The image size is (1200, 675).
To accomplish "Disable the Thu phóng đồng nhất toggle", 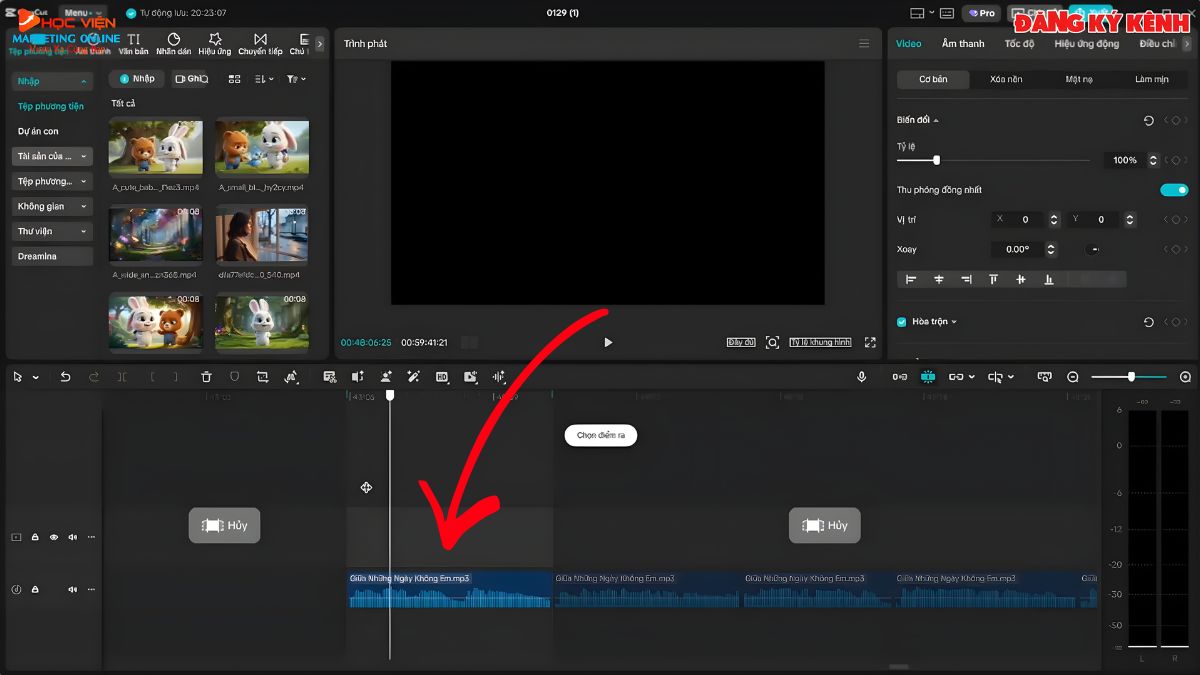I will (1174, 189).
